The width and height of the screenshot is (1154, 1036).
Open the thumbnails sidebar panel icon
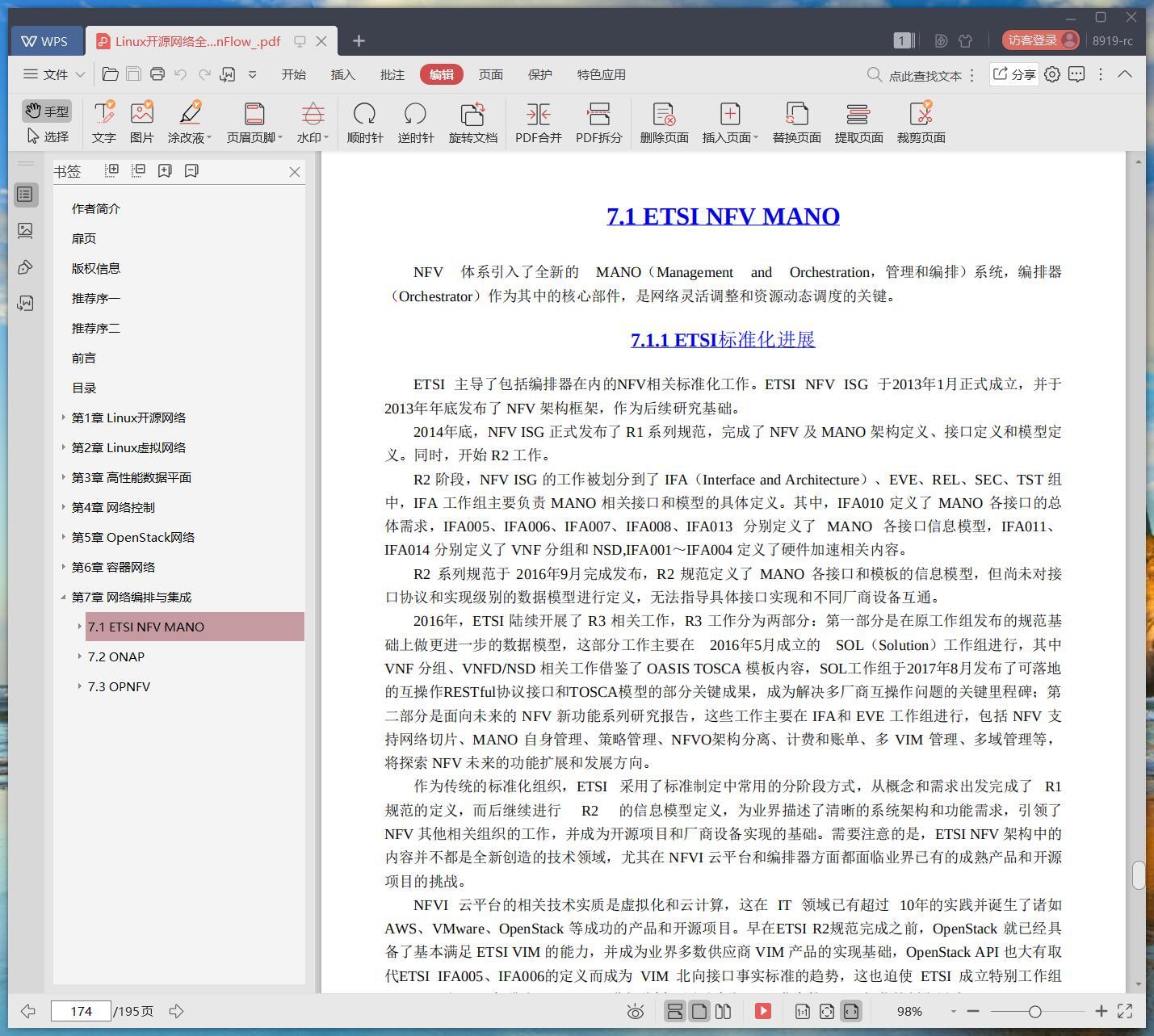coord(26,231)
